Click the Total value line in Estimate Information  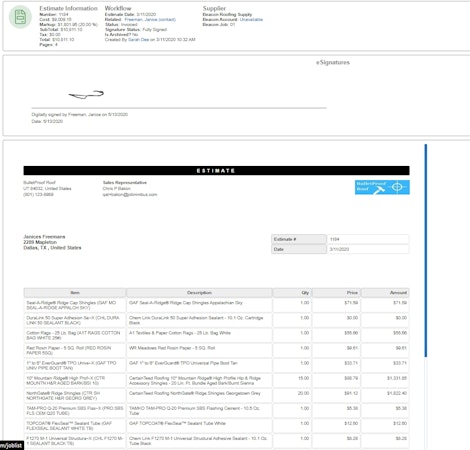click(x=57, y=40)
